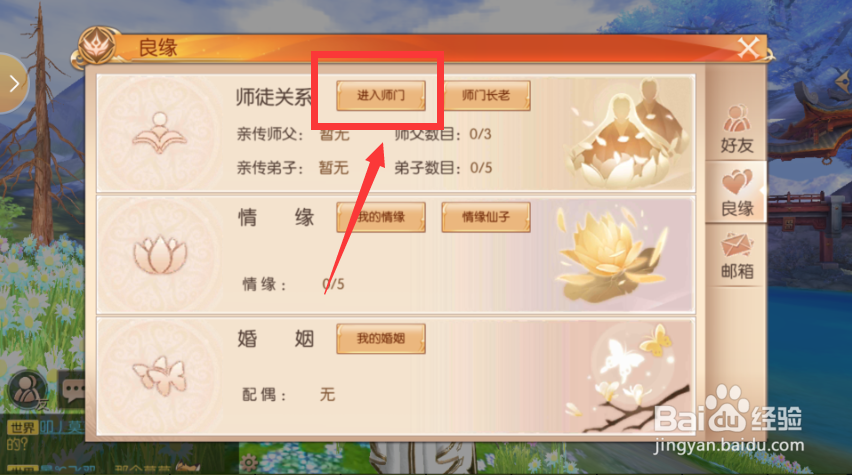Click the master-disciple figure icon
This screenshot has width=852, height=475.
[159, 133]
